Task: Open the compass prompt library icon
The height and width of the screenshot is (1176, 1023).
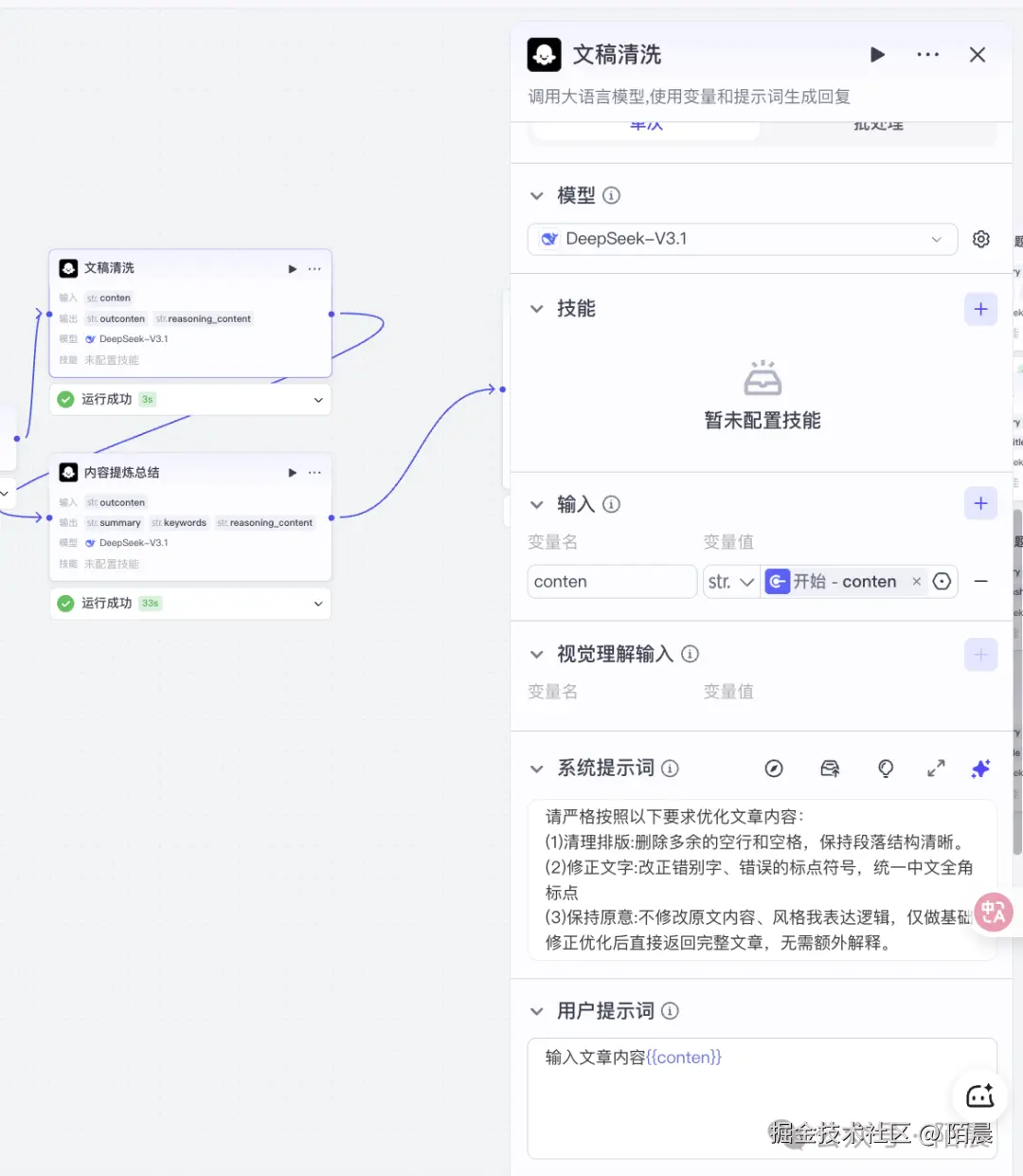Action: coord(775,769)
